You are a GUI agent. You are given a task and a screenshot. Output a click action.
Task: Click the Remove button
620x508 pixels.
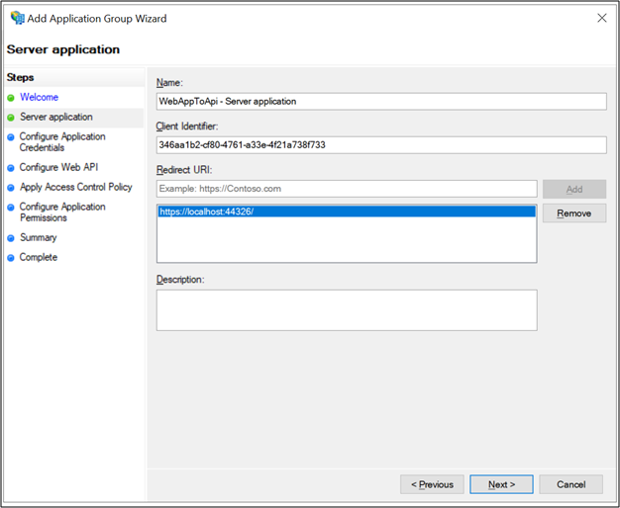click(x=574, y=213)
